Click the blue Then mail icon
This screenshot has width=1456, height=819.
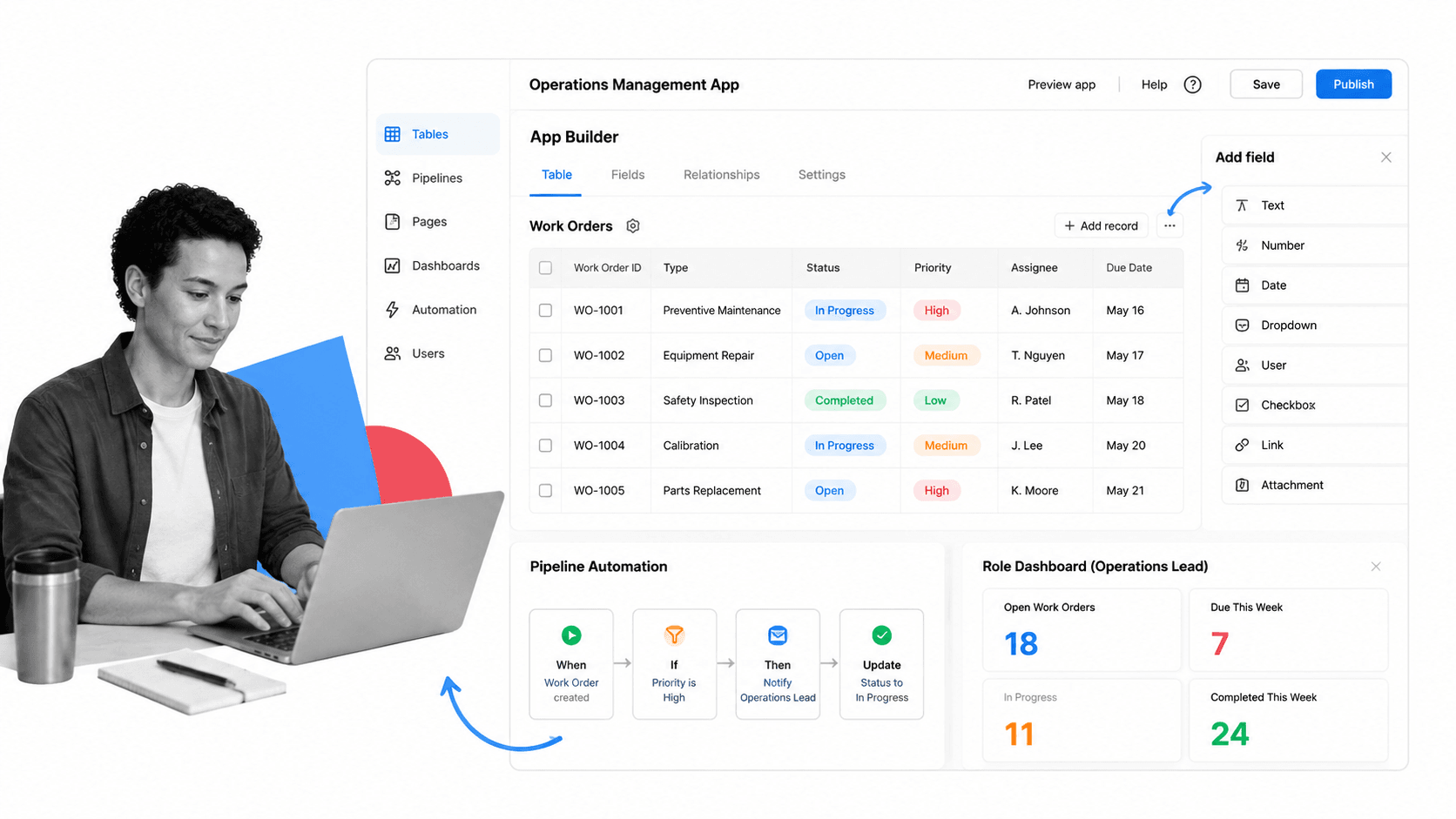pos(778,635)
